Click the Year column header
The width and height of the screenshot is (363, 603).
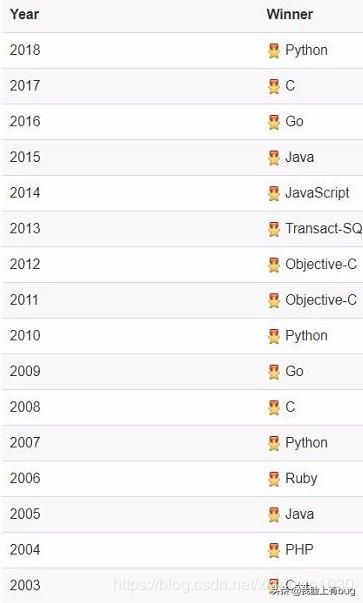click(x=25, y=14)
